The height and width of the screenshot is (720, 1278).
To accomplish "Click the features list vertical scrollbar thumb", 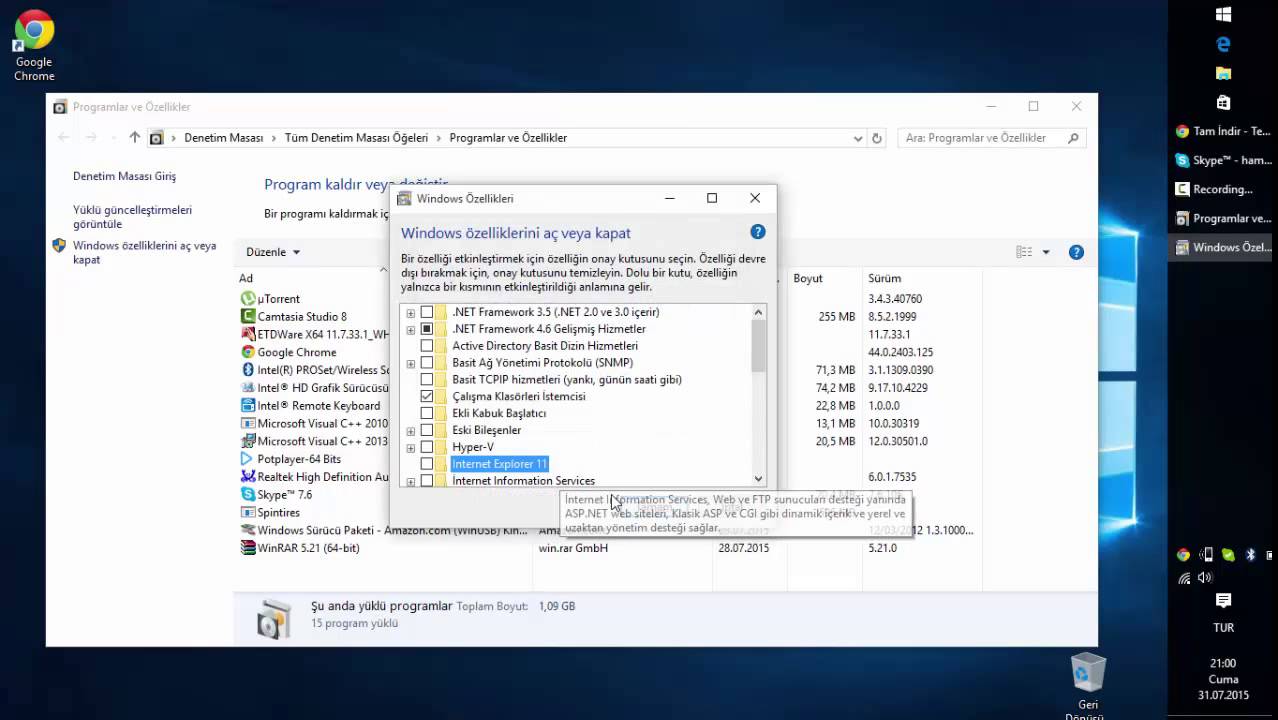I will pyautogui.click(x=758, y=347).
